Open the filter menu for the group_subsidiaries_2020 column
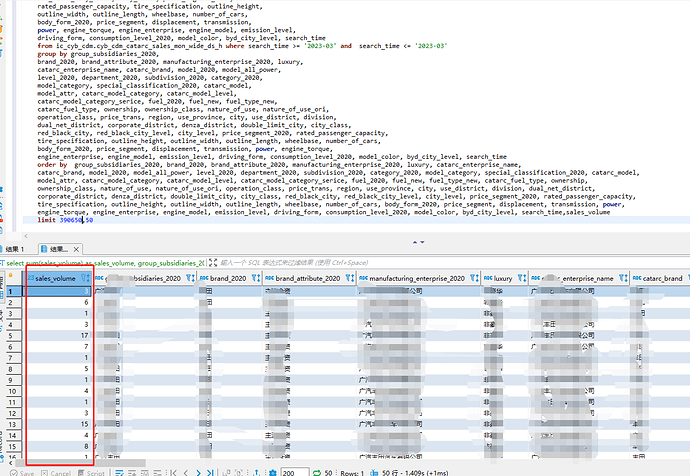The image size is (690, 476). [x=190, y=278]
